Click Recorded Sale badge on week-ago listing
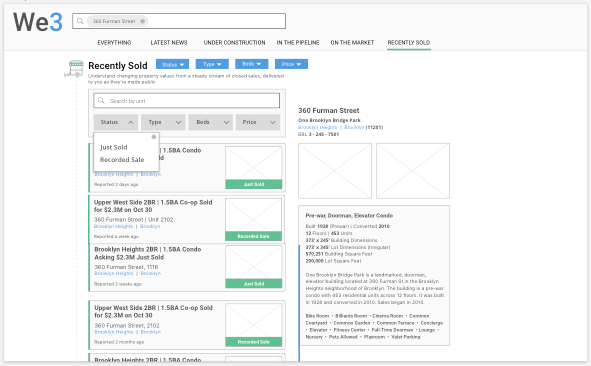 254,236
